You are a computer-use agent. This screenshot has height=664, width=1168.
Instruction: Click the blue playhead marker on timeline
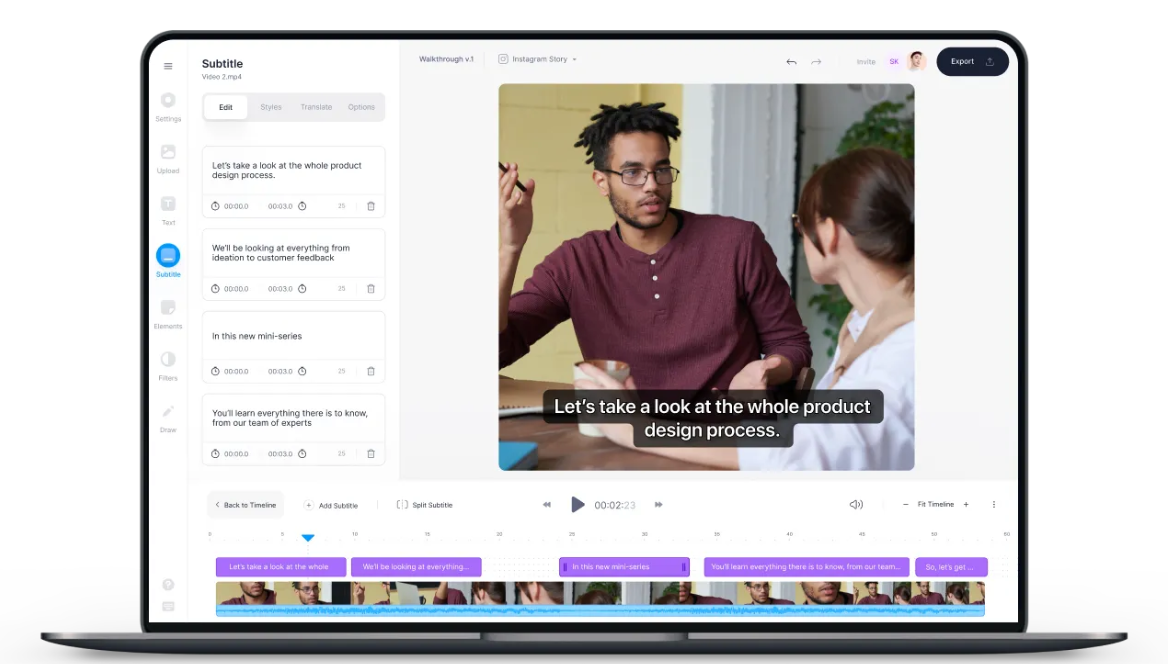[308, 537]
